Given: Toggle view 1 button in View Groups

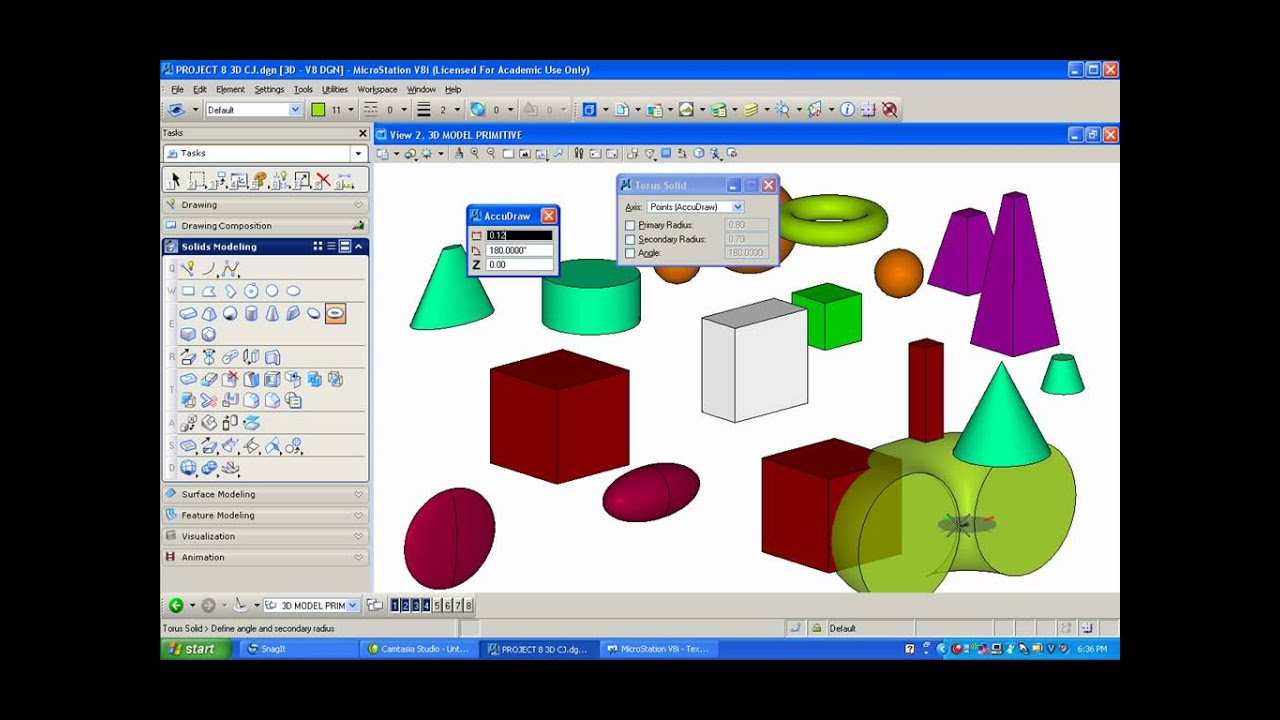Looking at the screenshot, I should tap(395, 605).
